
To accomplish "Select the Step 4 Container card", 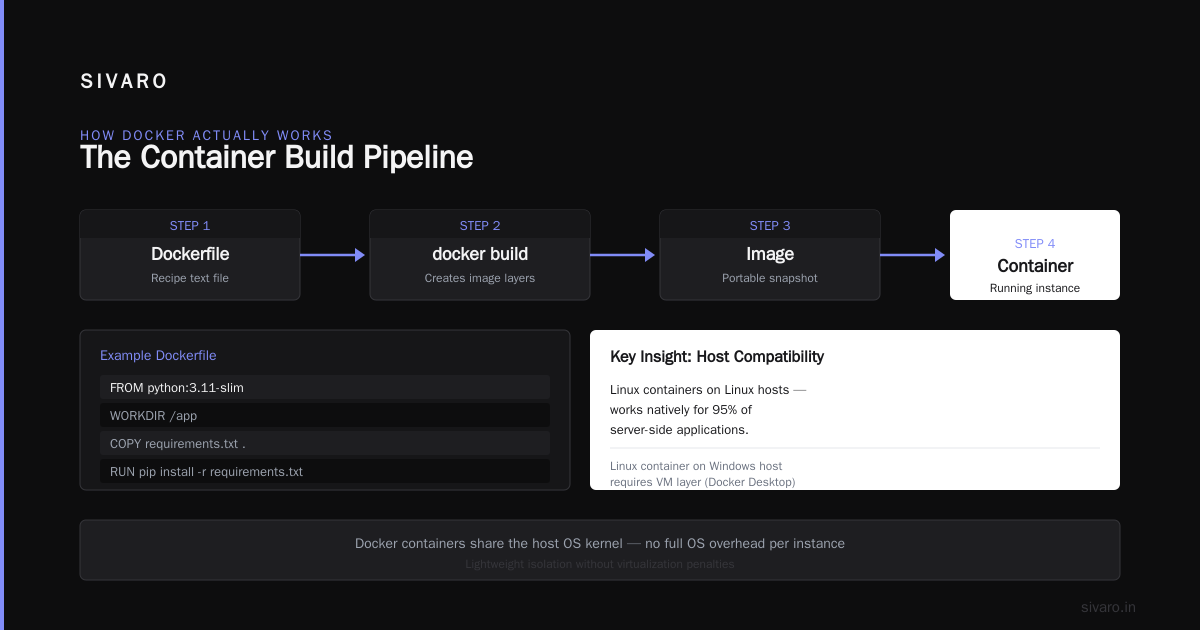I will pos(1035,255).
